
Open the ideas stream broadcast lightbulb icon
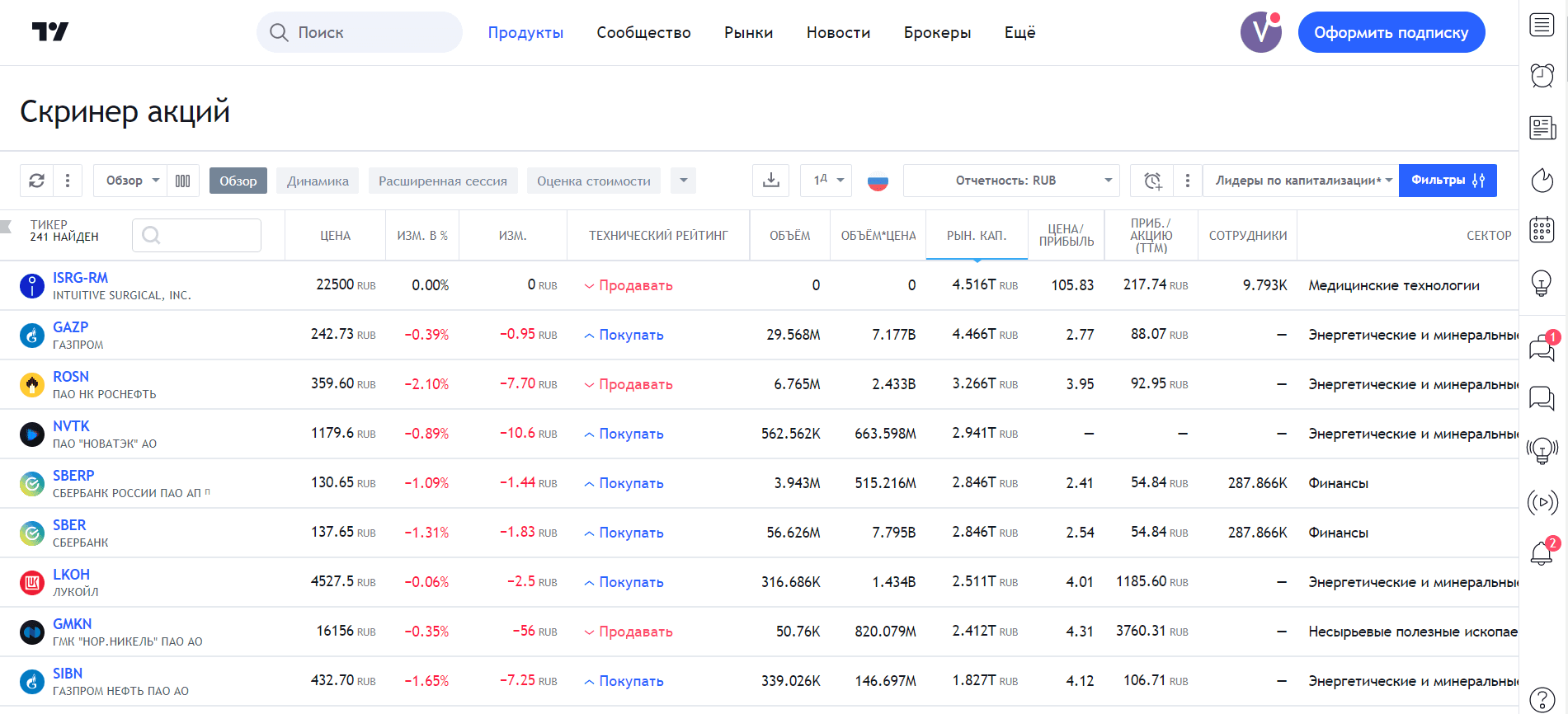coord(1542,450)
